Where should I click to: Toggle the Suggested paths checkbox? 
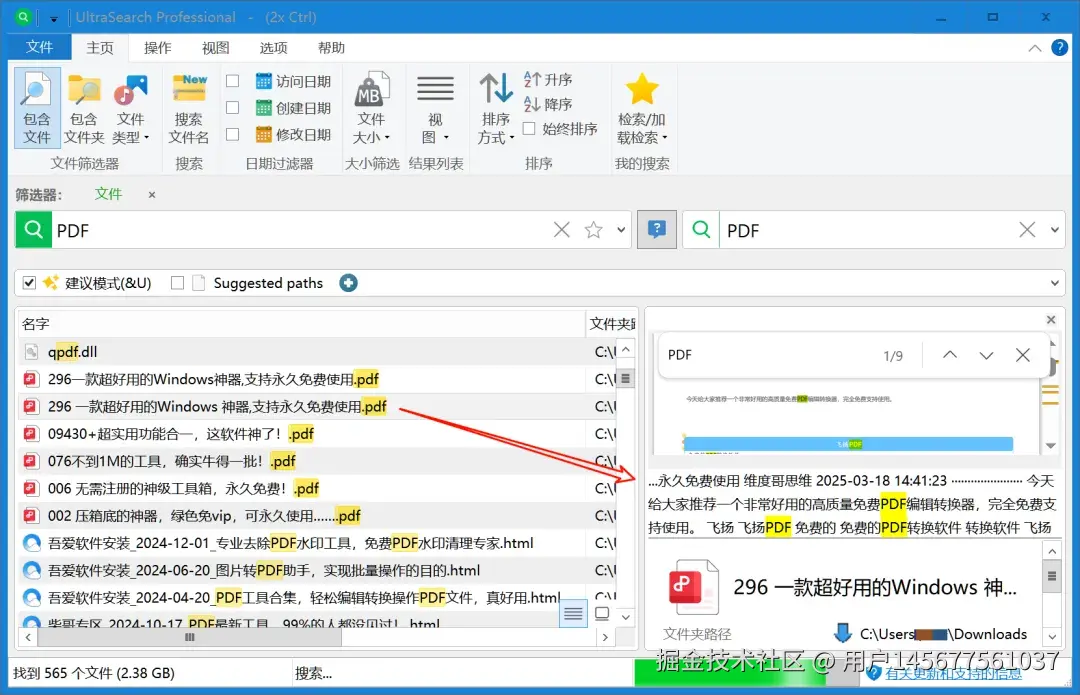(177, 283)
